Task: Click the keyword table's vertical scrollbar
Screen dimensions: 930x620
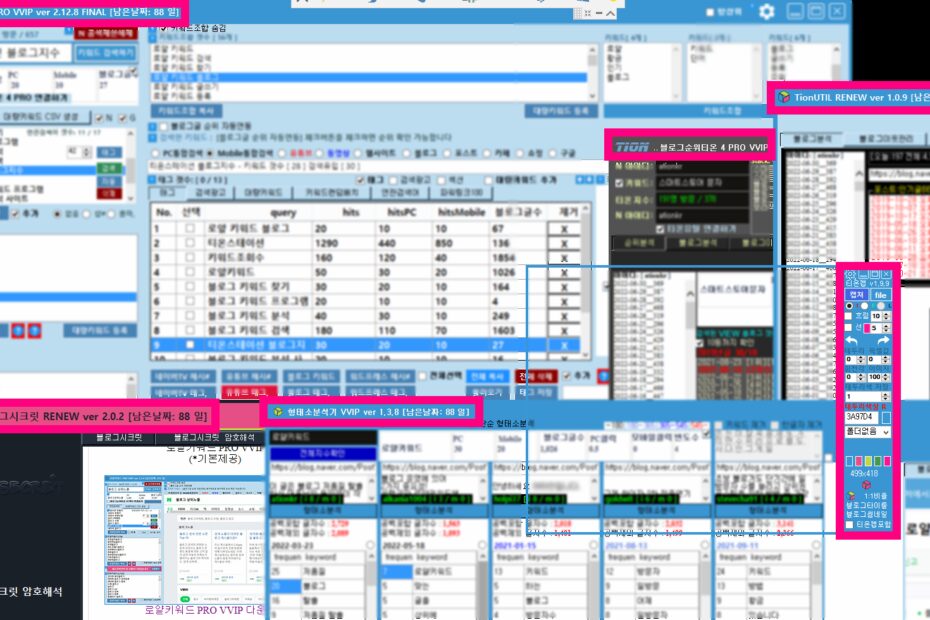Action: (x=586, y=282)
